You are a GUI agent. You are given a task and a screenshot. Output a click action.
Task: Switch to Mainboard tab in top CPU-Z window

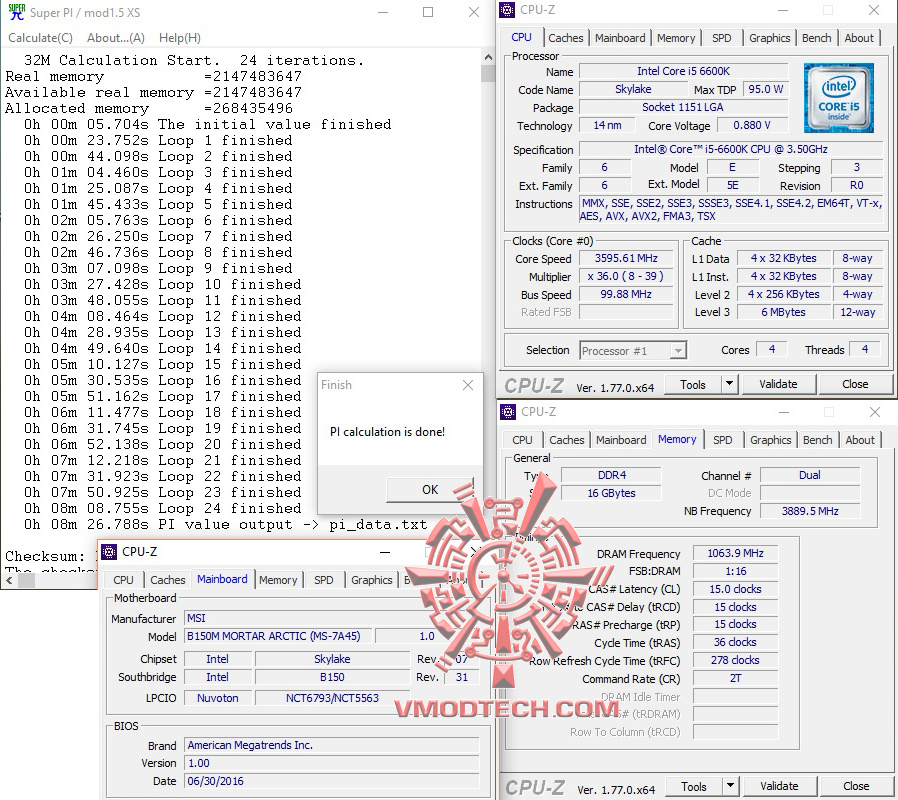point(620,38)
